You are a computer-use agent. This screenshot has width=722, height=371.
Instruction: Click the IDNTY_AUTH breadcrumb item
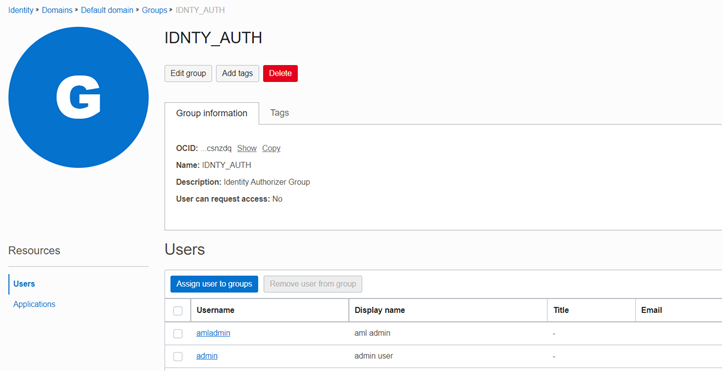click(x=200, y=10)
